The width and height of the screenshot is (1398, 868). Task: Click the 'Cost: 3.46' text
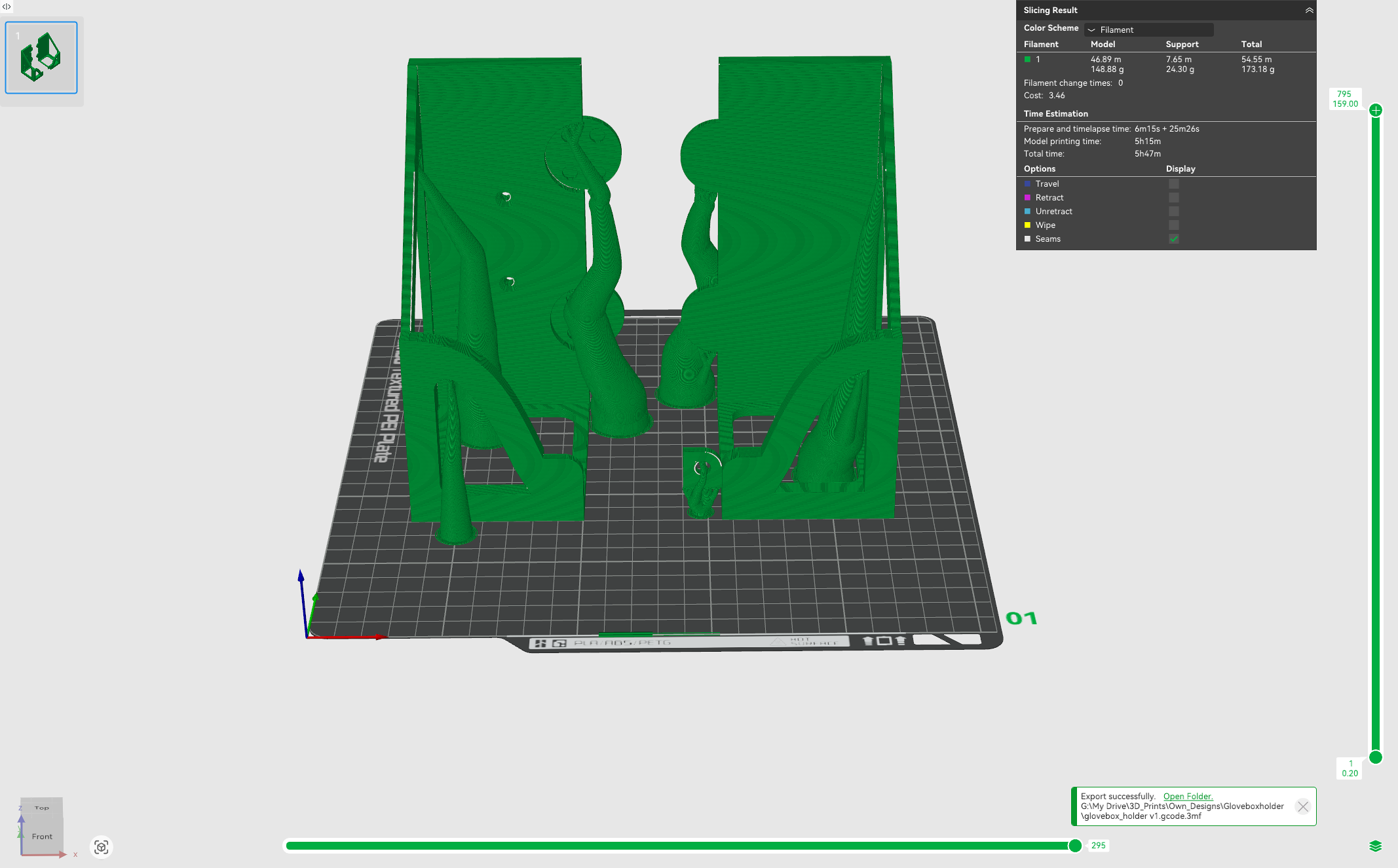click(1044, 96)
